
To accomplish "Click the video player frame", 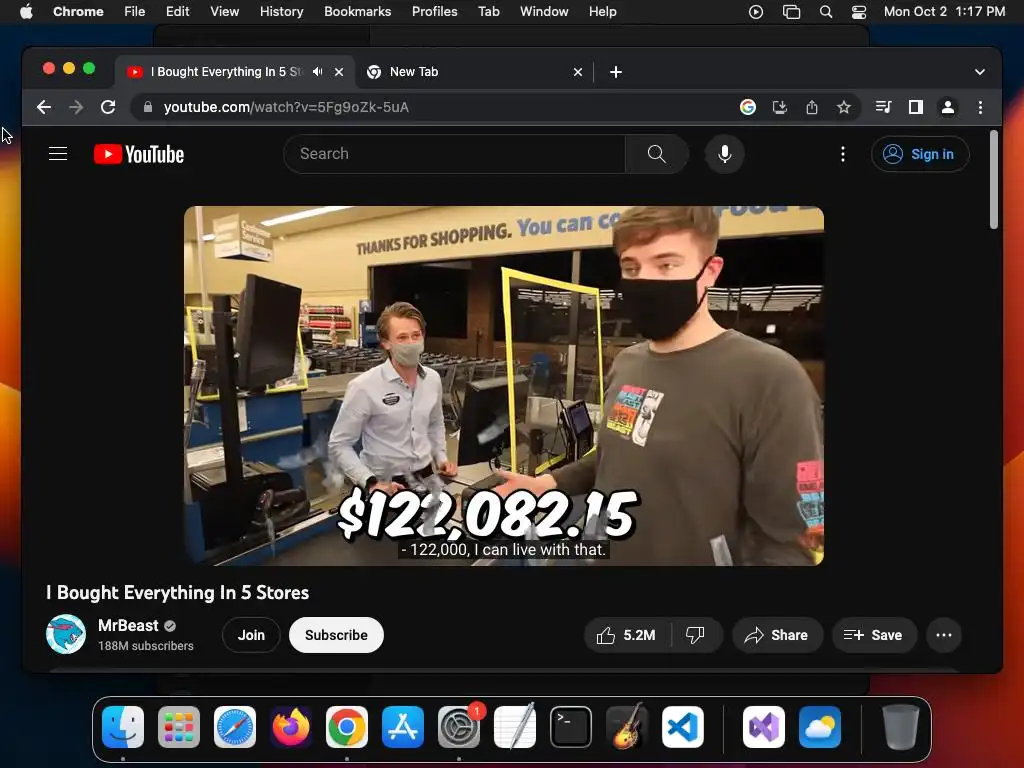I will (504, 386).
